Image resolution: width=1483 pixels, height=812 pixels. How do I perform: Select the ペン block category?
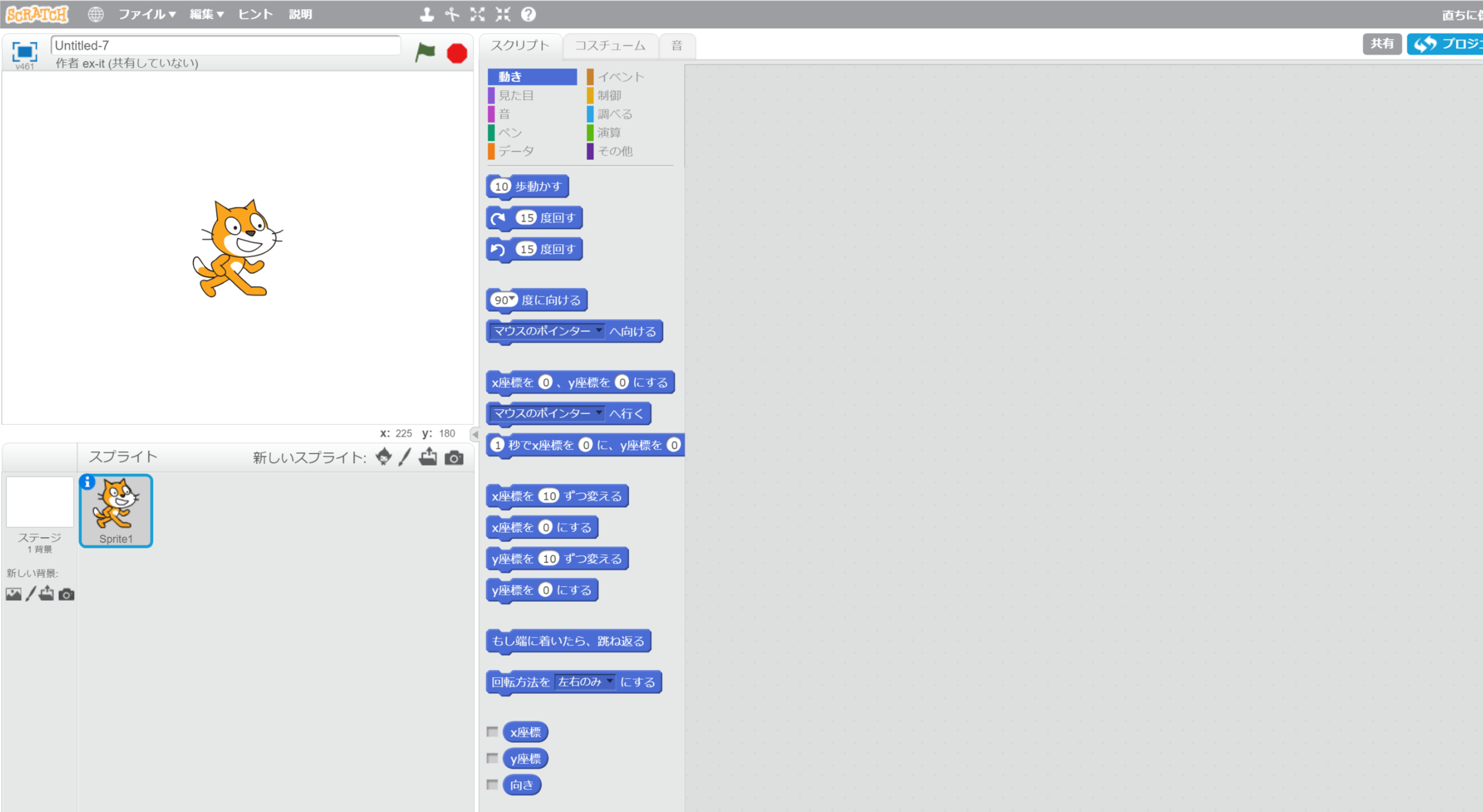click(532, 132)
